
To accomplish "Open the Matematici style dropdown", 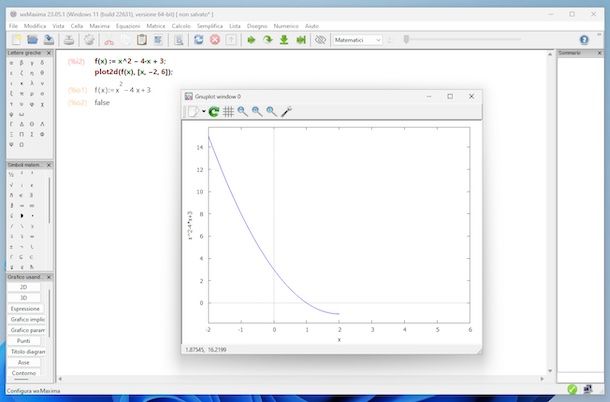I will coord(359,40).
